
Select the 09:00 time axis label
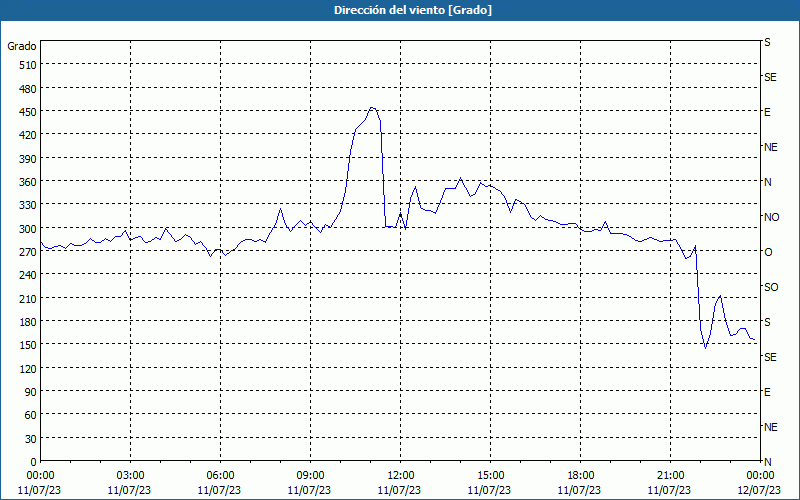coord(310,476)
